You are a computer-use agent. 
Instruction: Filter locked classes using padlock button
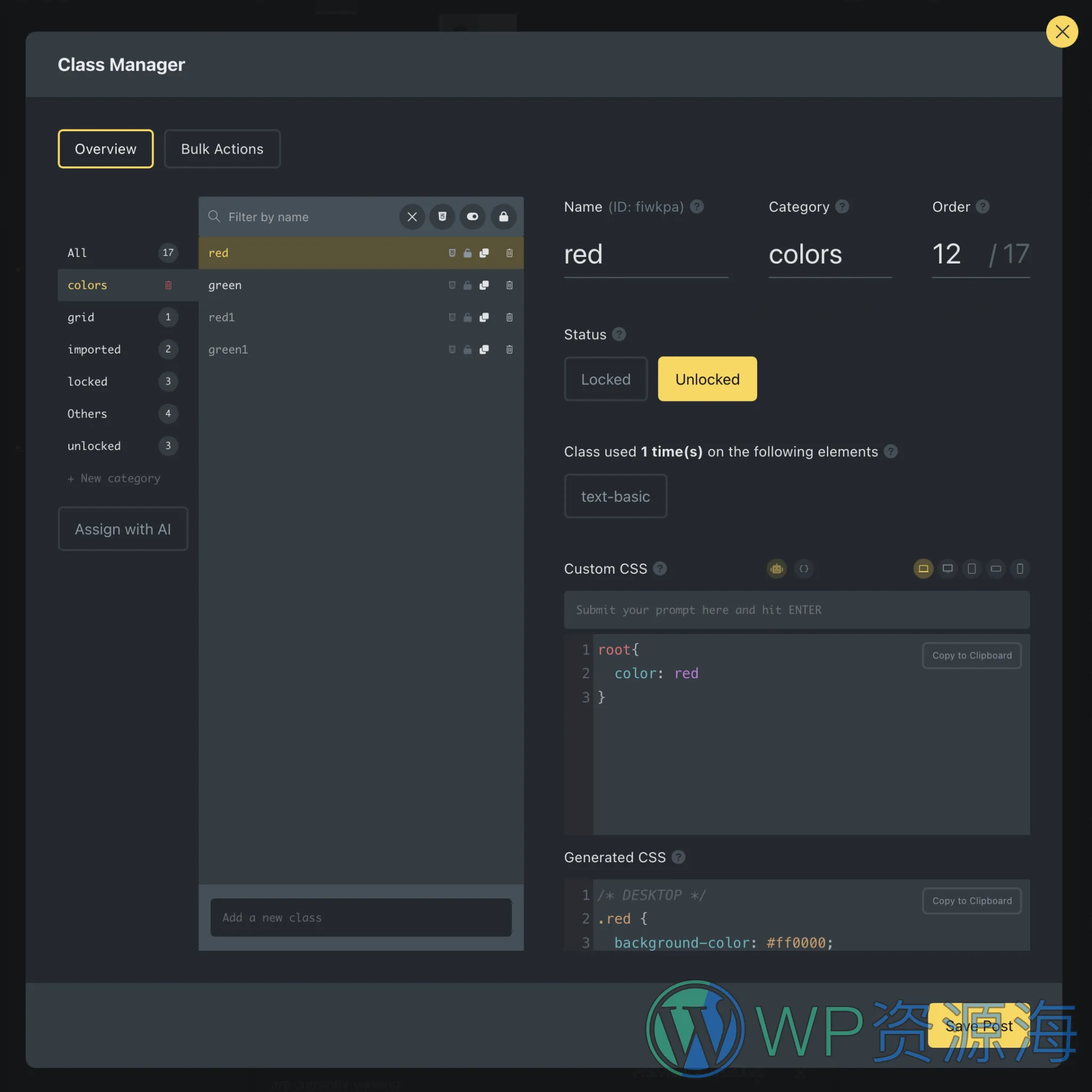[503, 216]
